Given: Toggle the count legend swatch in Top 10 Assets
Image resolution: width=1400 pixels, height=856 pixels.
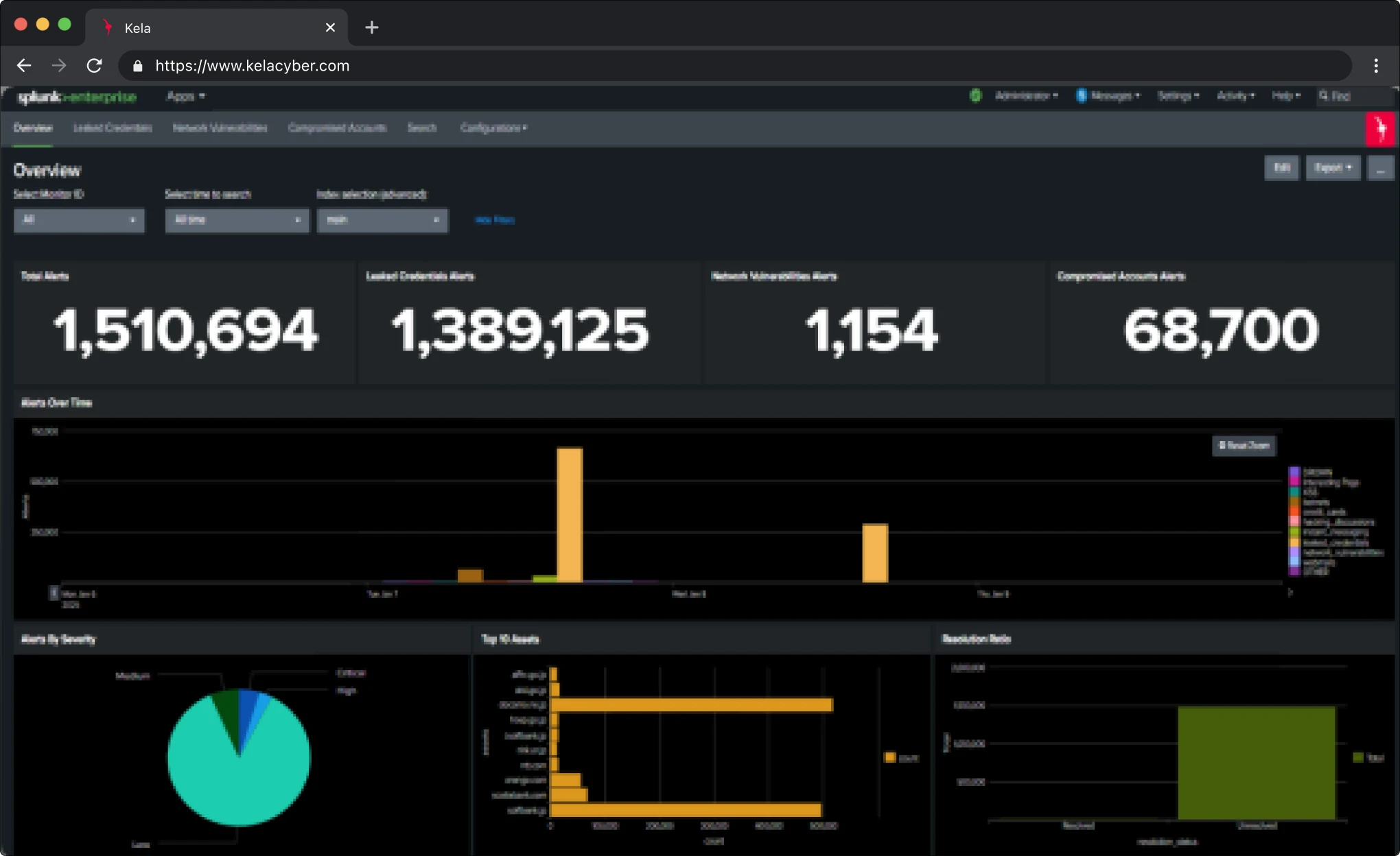Looking at the screenshot, I should tap(890, 758).
